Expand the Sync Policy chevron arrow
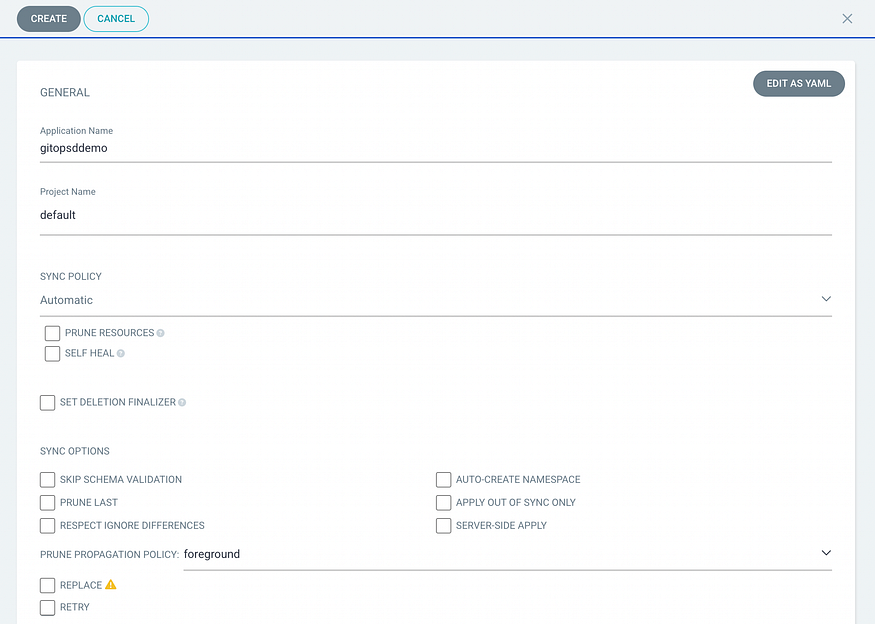 tap(826, 299)
